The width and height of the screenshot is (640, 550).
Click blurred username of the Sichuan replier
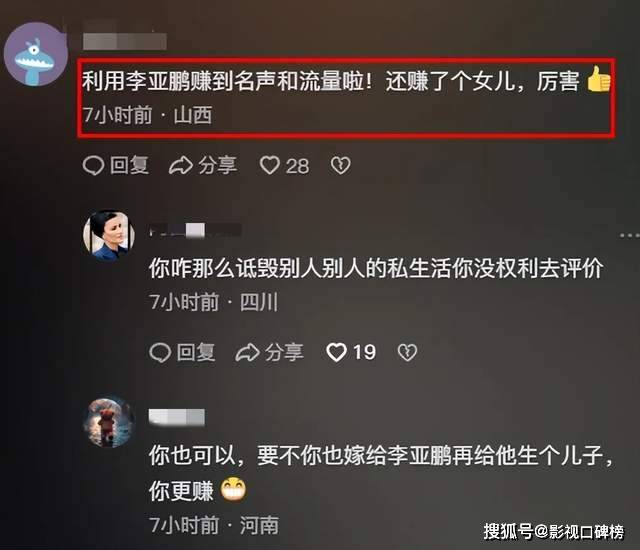point(196,230)
